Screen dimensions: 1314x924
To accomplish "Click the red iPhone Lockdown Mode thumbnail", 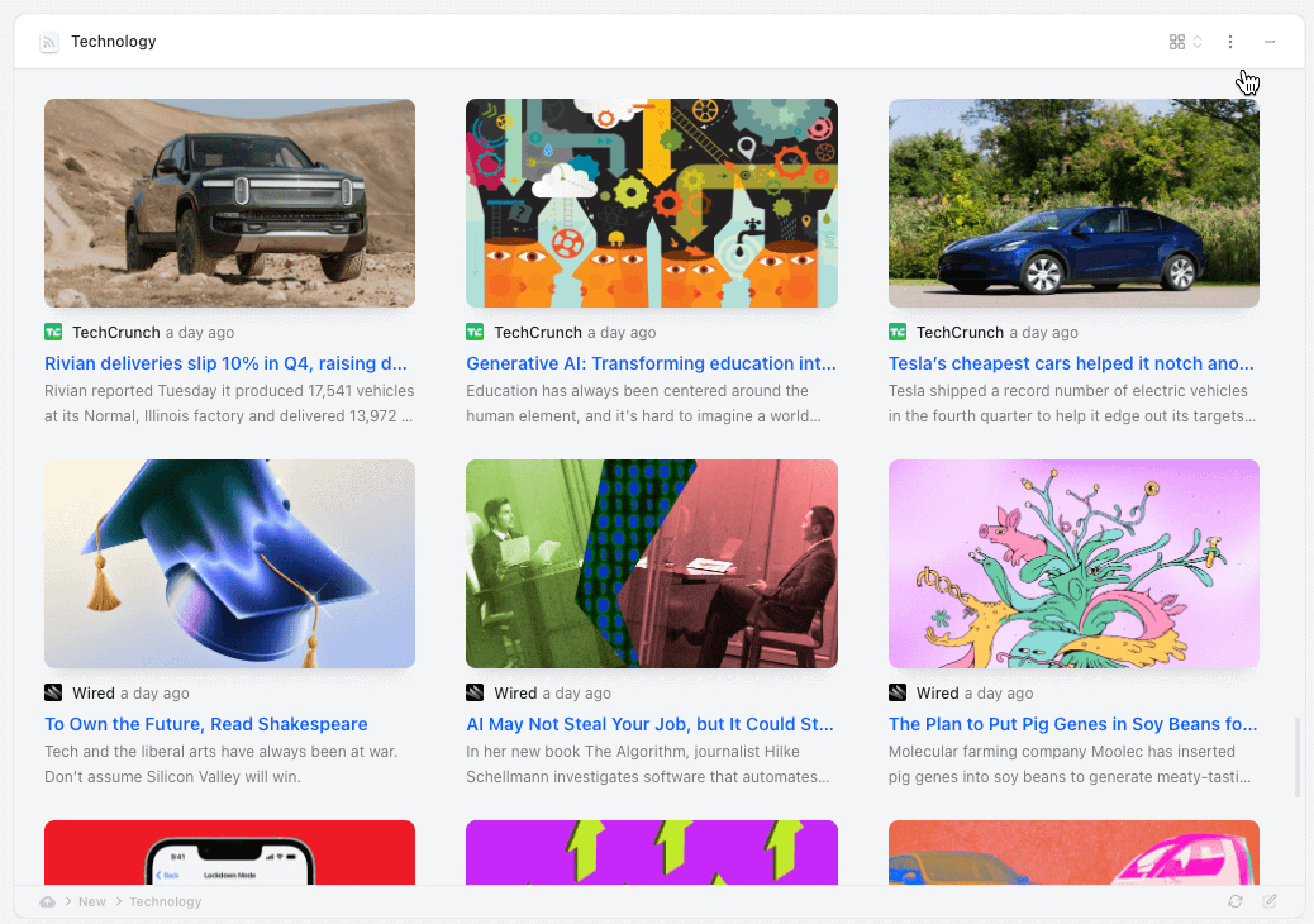I will (230, 852).
